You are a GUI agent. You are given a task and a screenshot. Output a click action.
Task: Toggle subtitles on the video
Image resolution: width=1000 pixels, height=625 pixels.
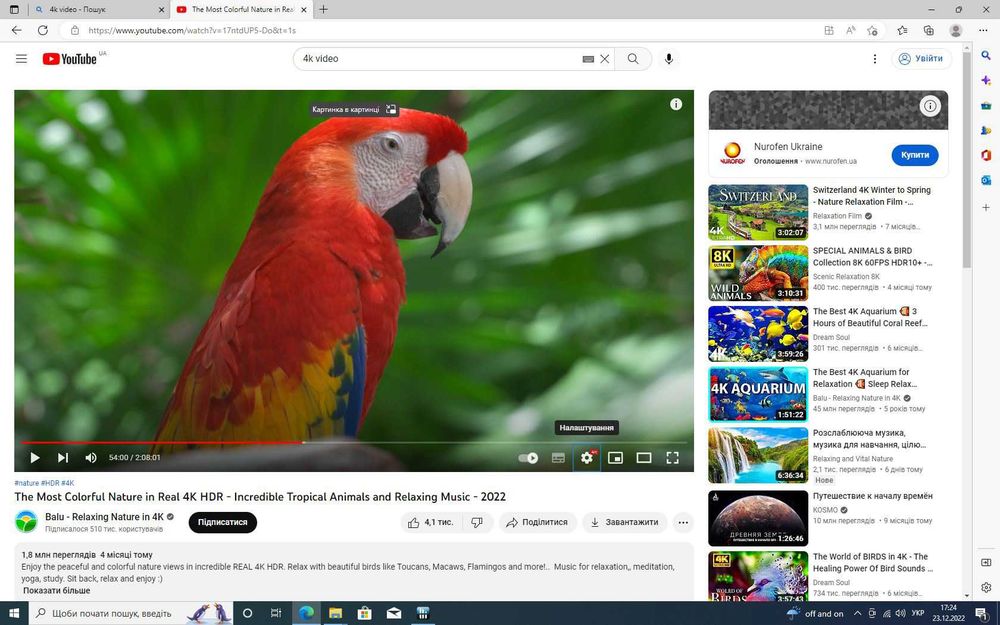pos(558,458)
